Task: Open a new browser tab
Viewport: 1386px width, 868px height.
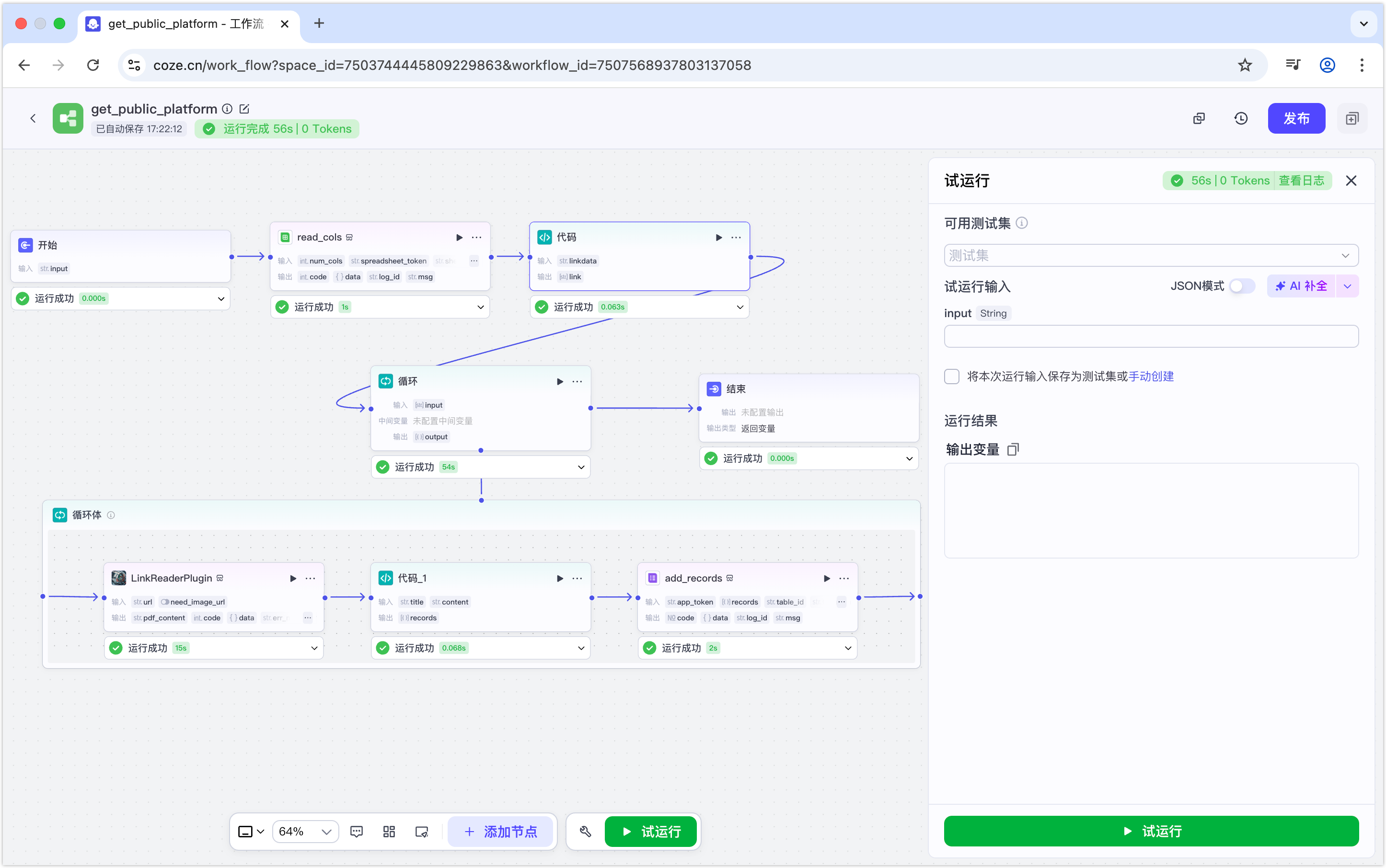Action: tap(319, 23)
